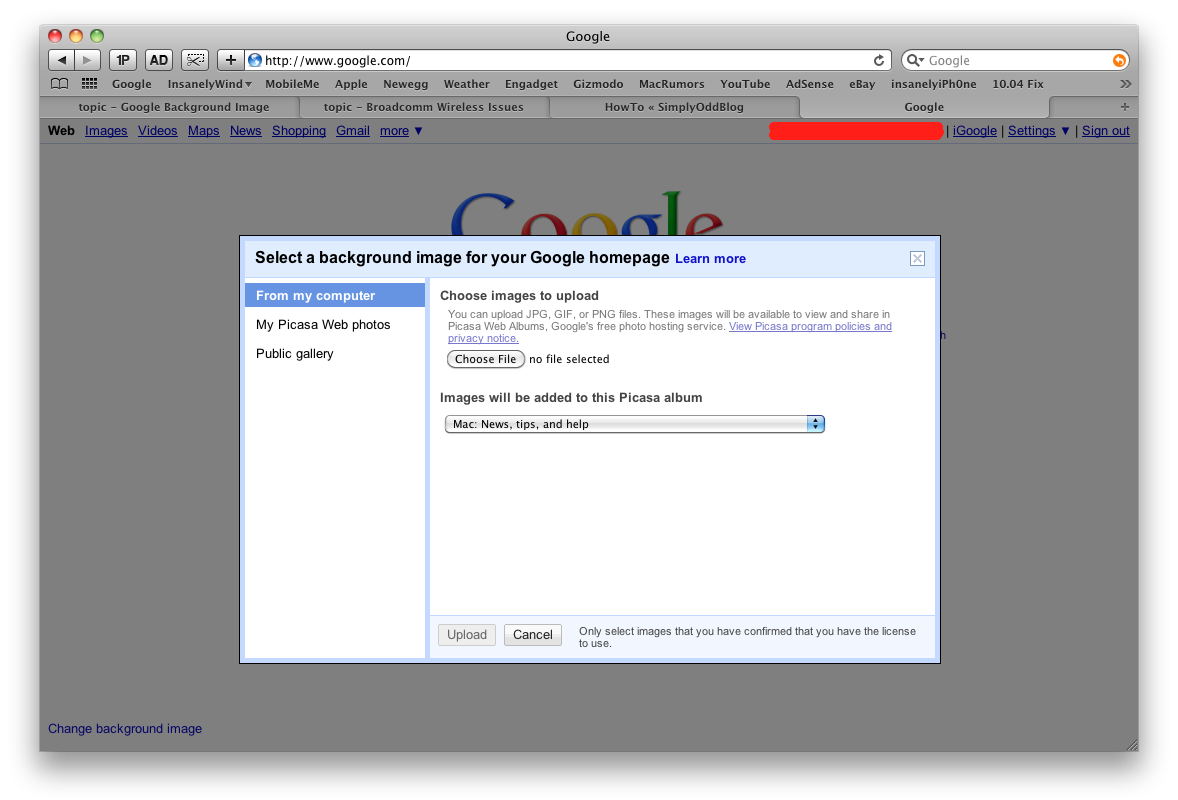Viewport: 1178px width, 800px height.
Task: Click the Upload button
Action: pyautogui.click(x=467, y=635)
